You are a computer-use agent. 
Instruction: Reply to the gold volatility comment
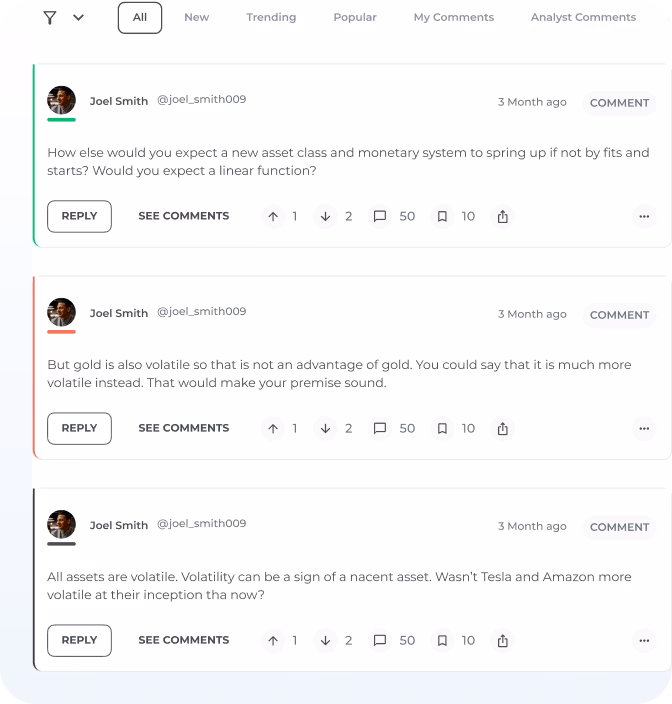click(x=79, y=429)
